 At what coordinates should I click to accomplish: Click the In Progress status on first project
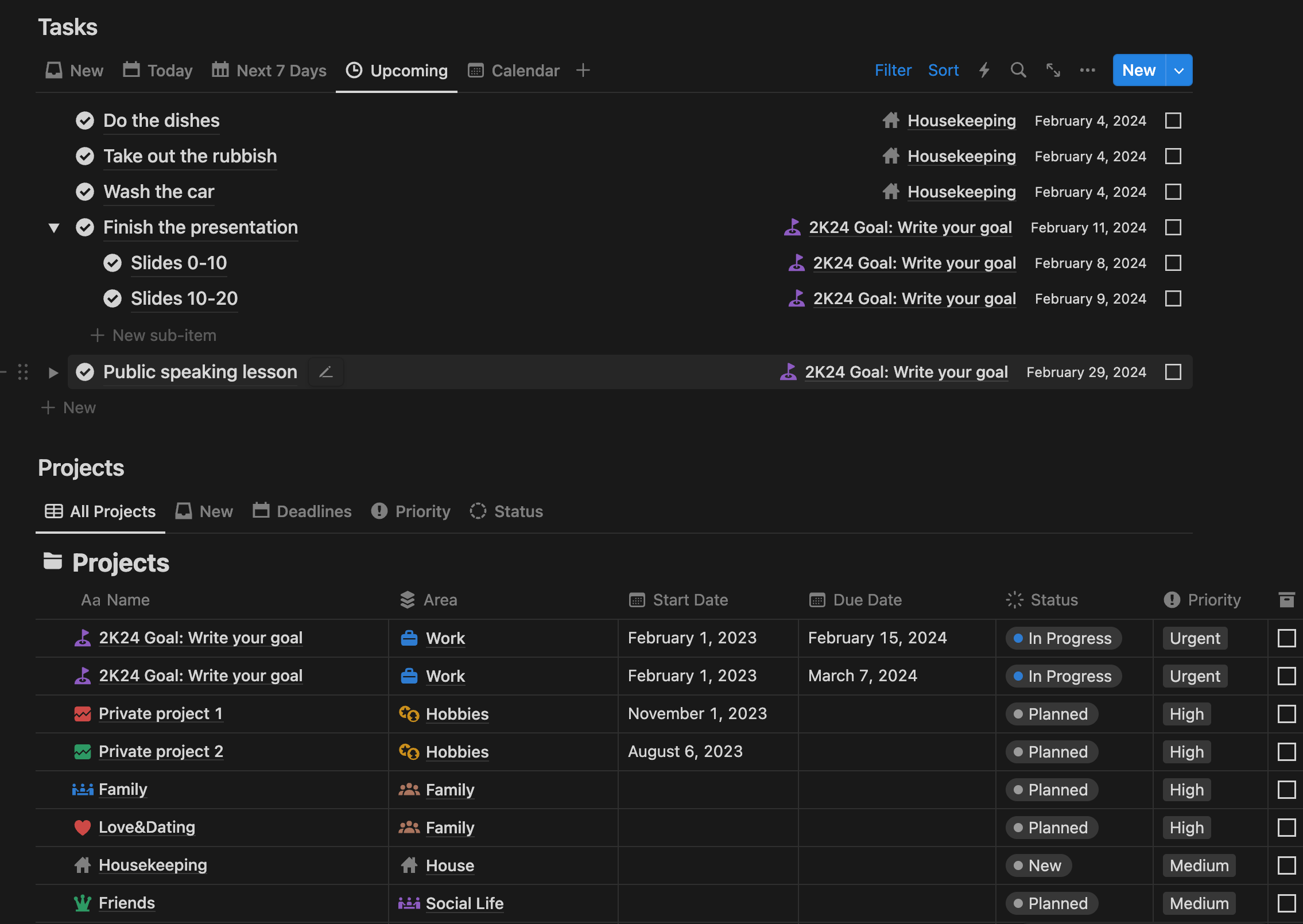pos(1063,638)
